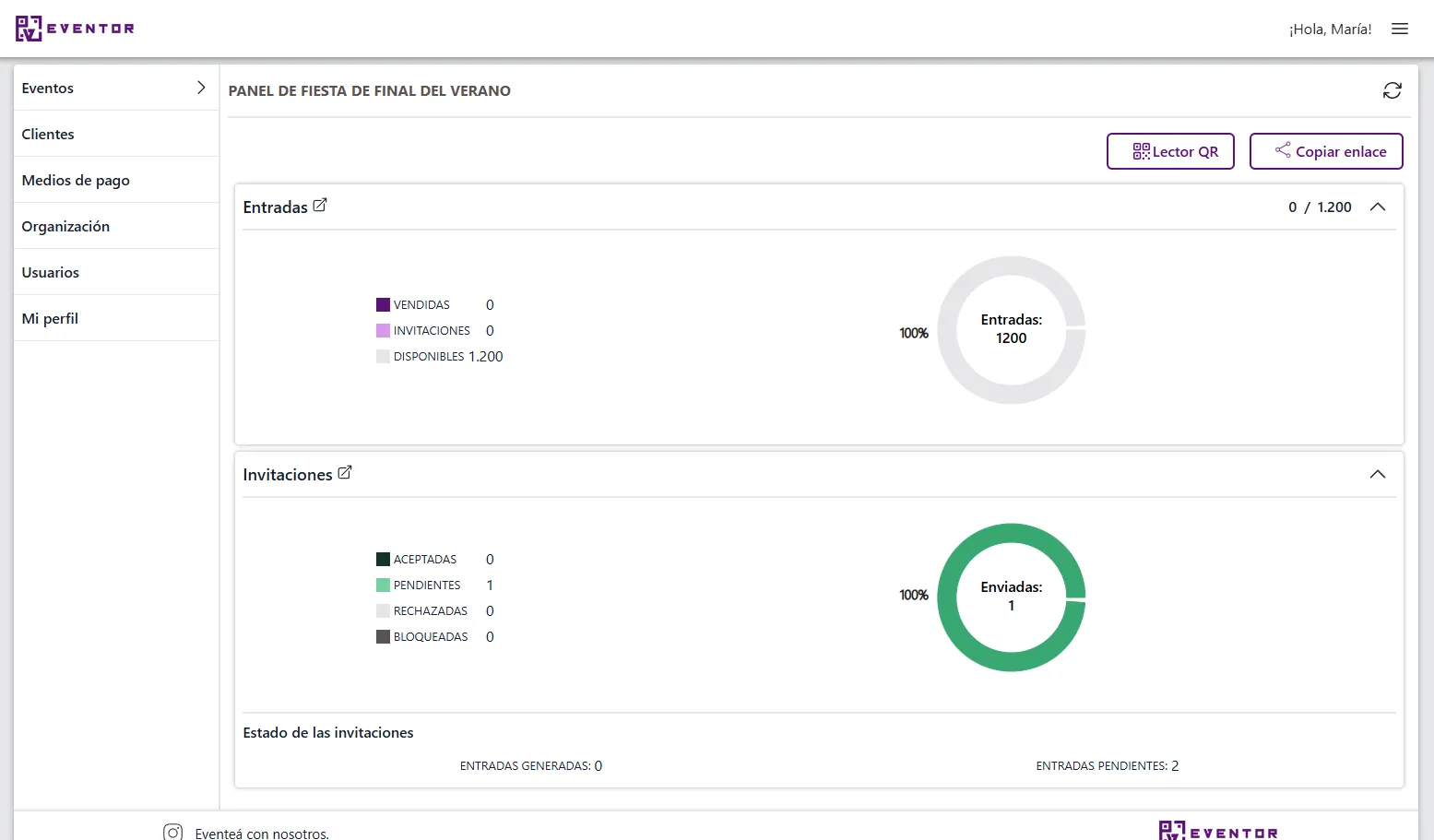Click the Eventor footer logo
The image size is (1434, 840).
click(x=1218, y=831)
